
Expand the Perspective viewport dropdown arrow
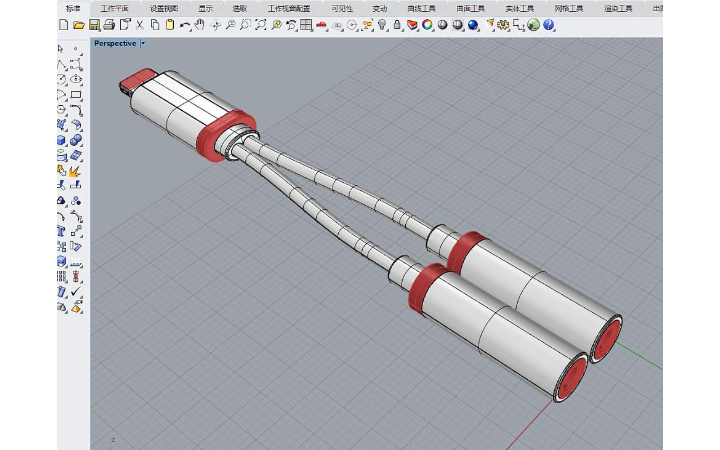click(143, 44)
